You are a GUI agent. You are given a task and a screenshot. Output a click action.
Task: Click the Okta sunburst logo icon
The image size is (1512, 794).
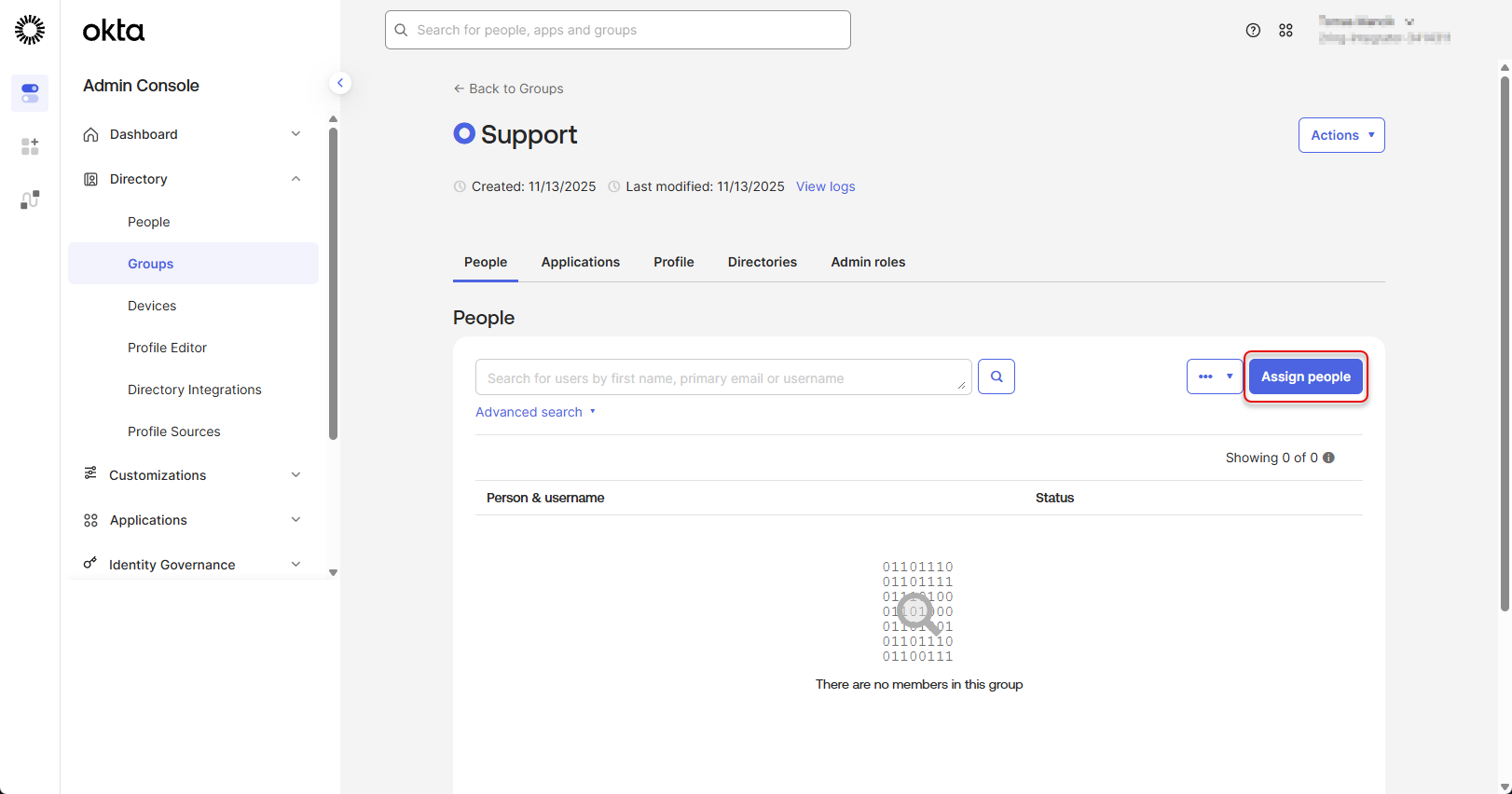point(30,30)
